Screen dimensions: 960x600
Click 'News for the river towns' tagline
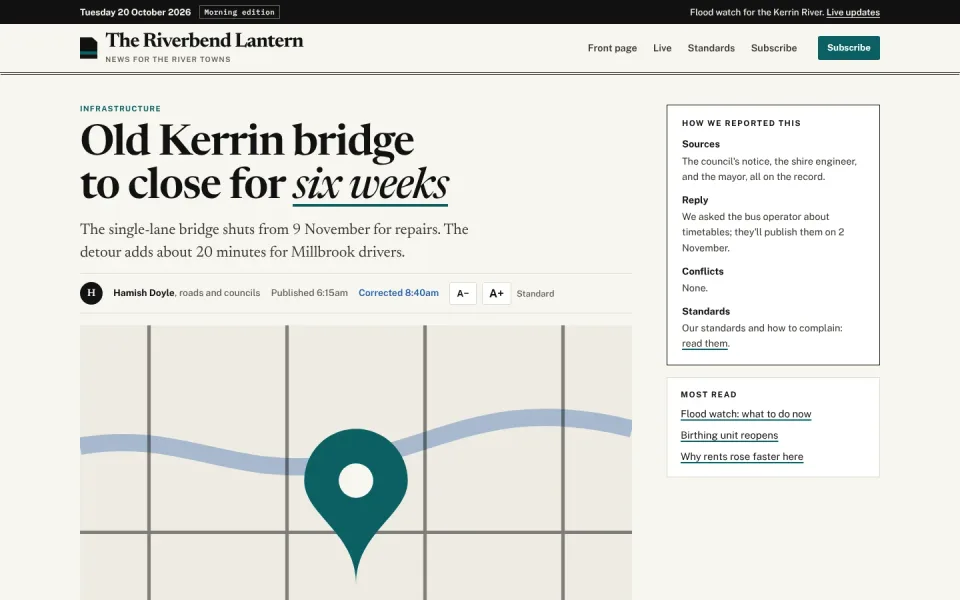pos(168,59)
